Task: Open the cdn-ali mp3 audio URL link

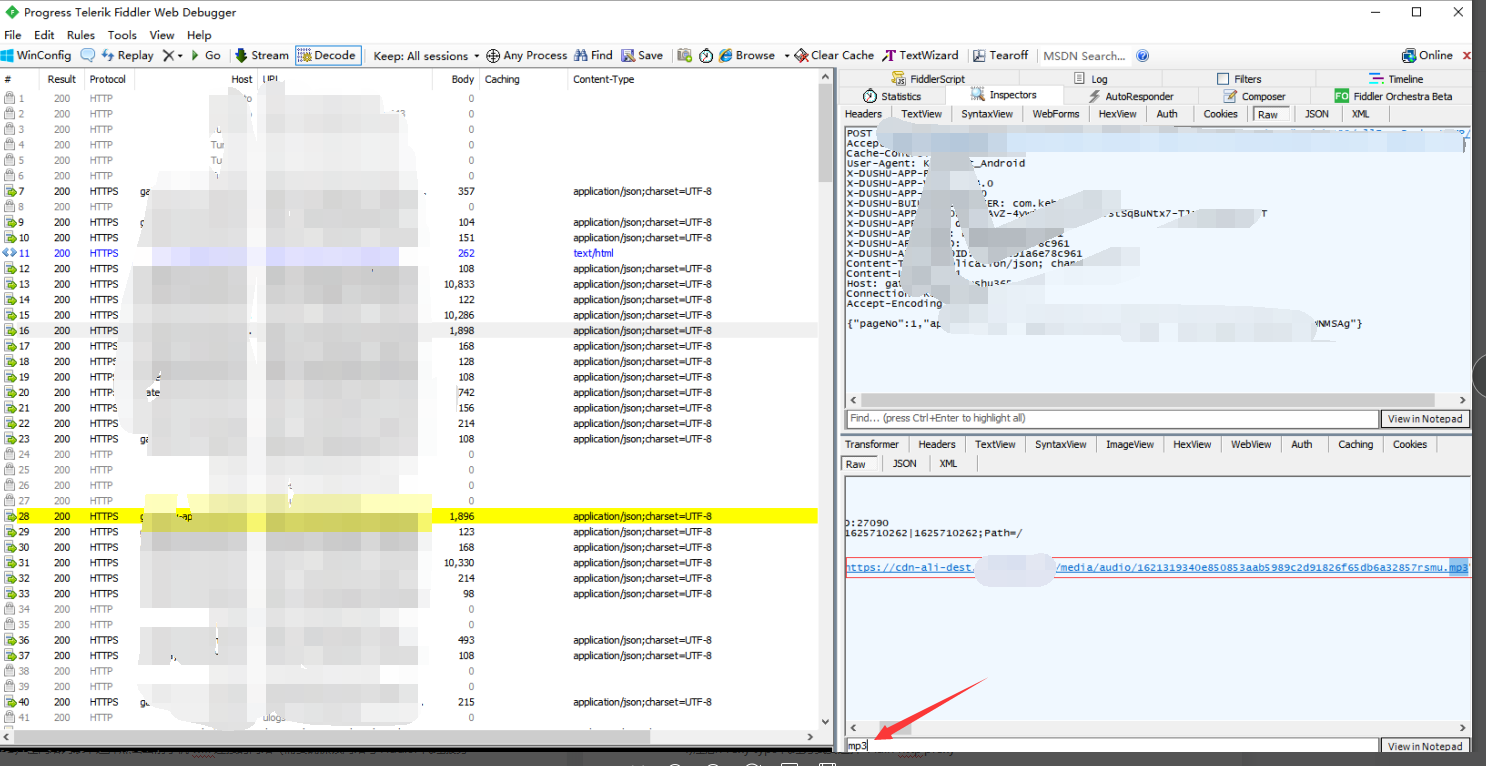Action: coord(1156,568)
